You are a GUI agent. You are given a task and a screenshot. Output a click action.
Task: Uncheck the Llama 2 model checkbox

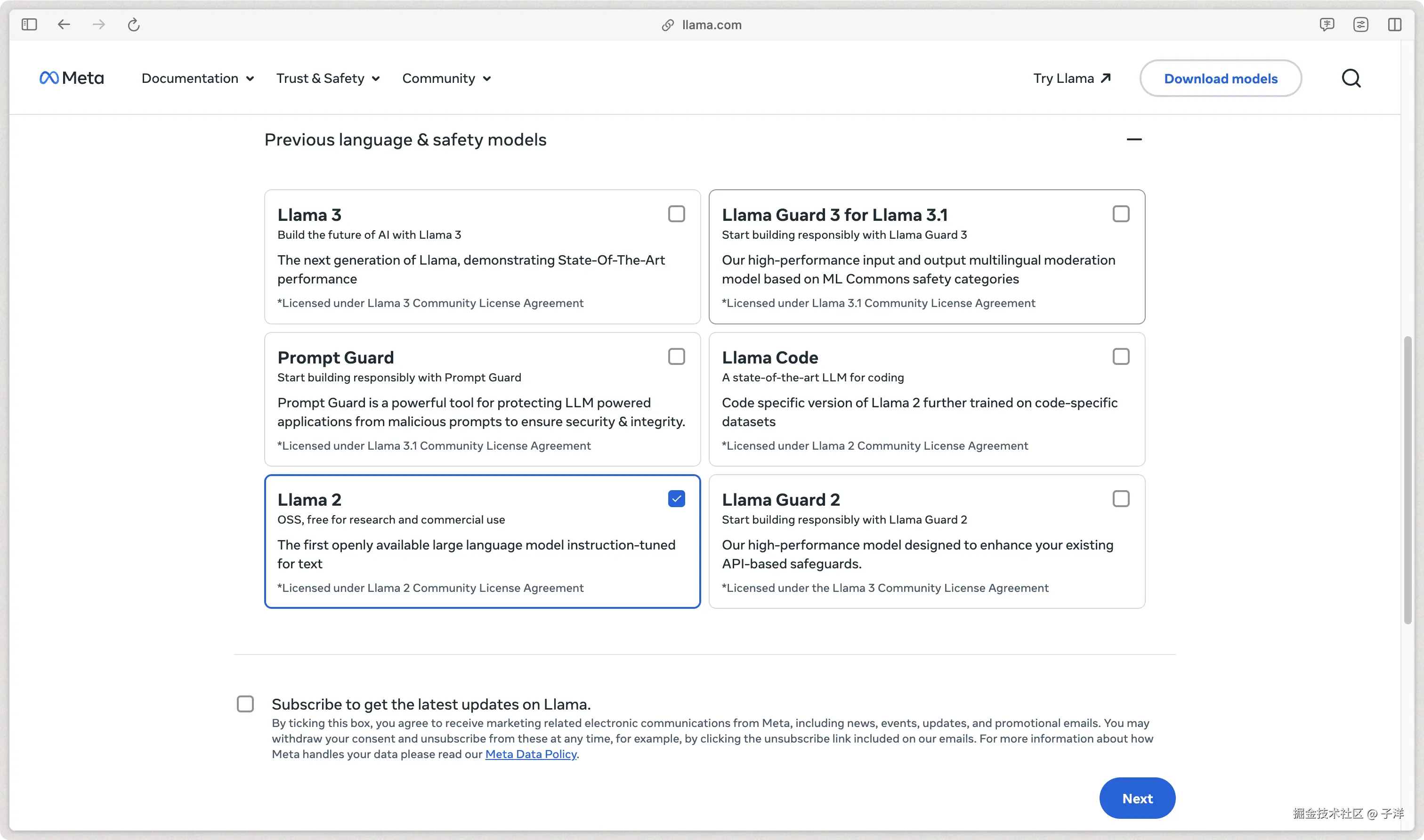[x=676, y=499]
